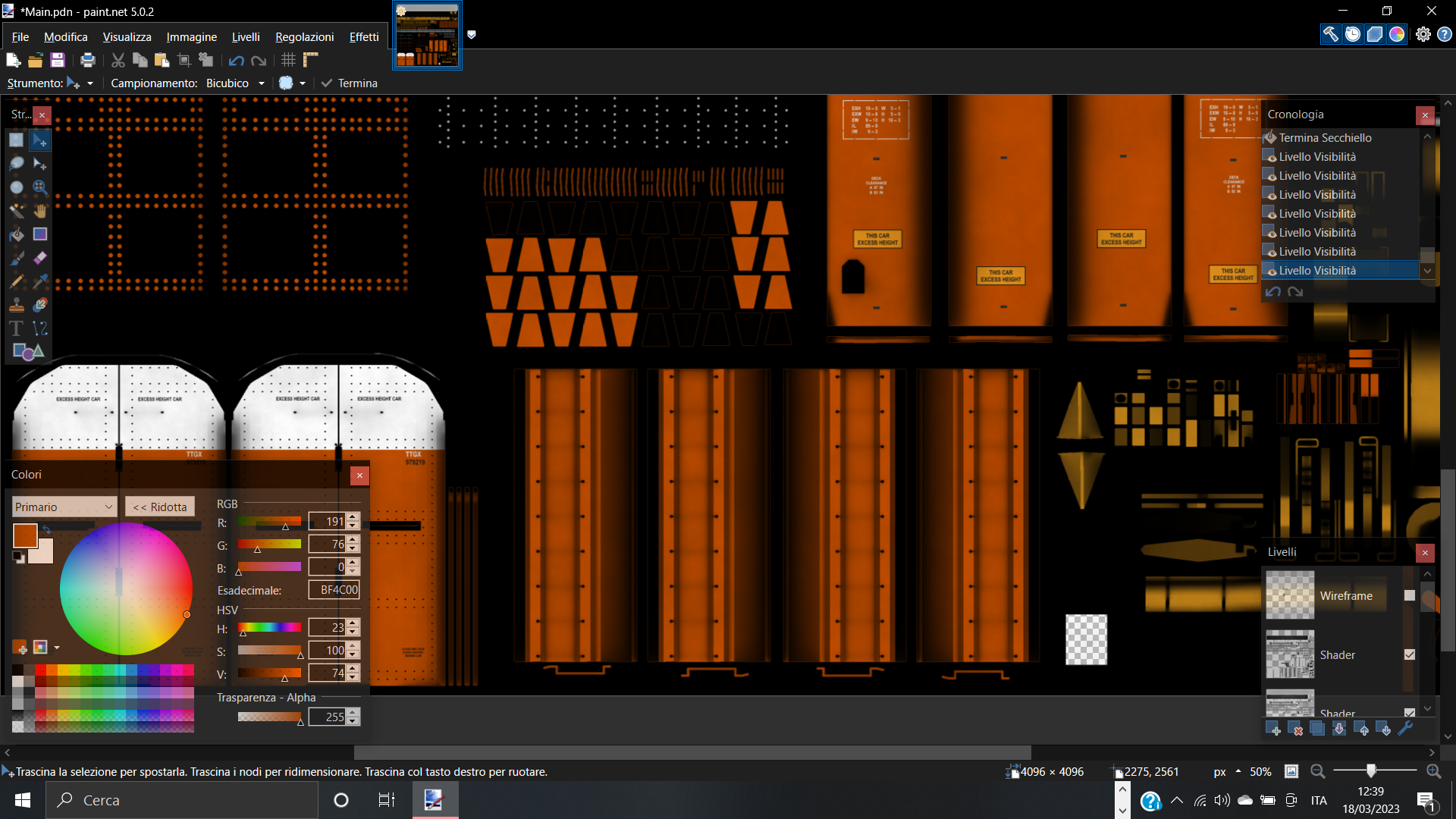
Task: Select the Eraser tool
Action: [x=40, y=258]
